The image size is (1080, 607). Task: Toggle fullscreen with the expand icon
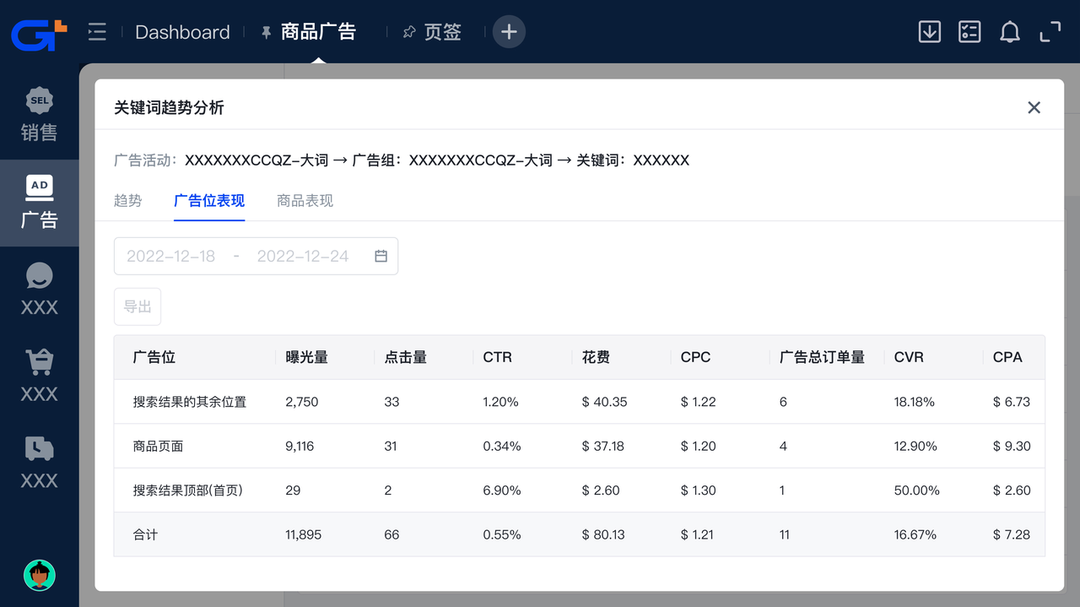[1050, 32]
